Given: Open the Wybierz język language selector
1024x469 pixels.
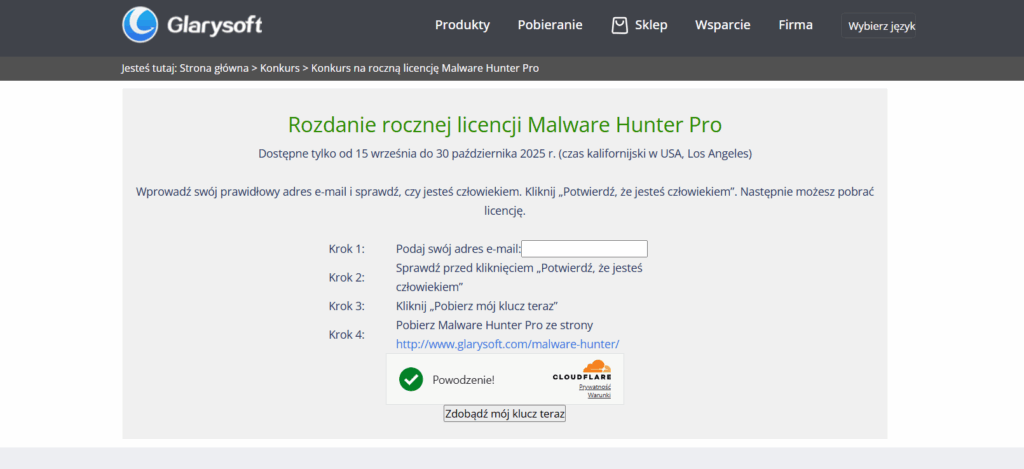Looking at the screenshot, I should 881,26.
